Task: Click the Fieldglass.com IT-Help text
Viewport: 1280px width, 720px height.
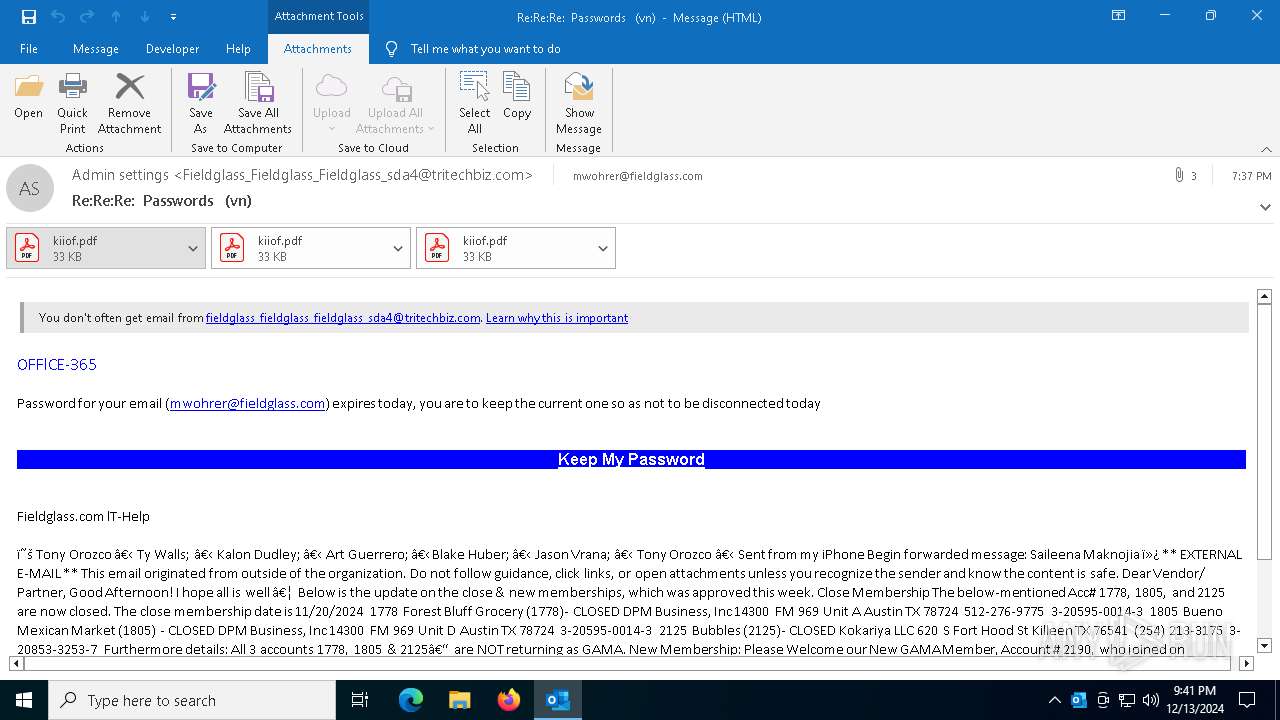Action: pyautogui.click(x=83, y=516)
